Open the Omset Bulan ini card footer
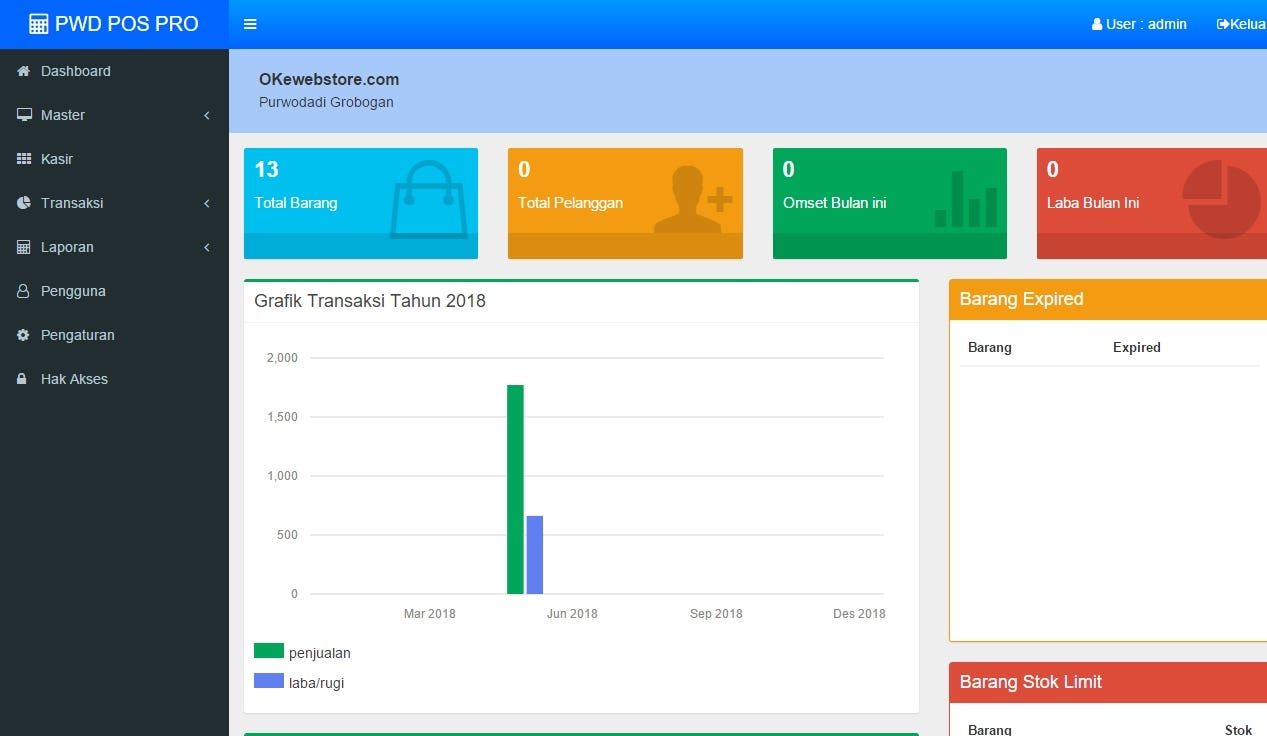Screen dimensions: 1267x736 890,246
